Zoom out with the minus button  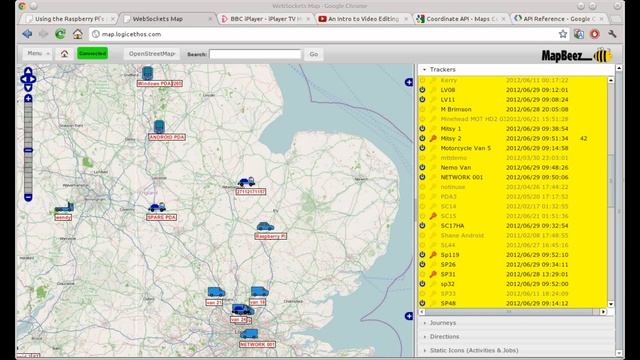click(x=28, y=198)
